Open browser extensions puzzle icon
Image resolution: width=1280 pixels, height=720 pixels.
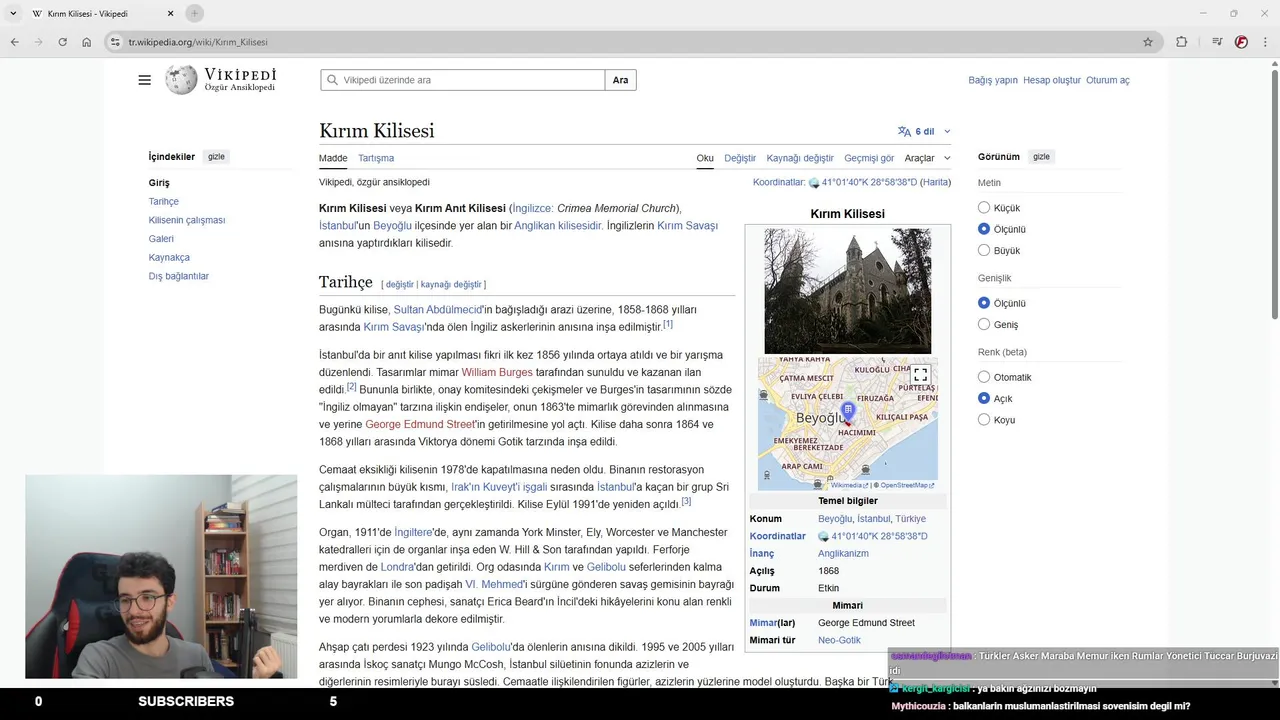1182,42
